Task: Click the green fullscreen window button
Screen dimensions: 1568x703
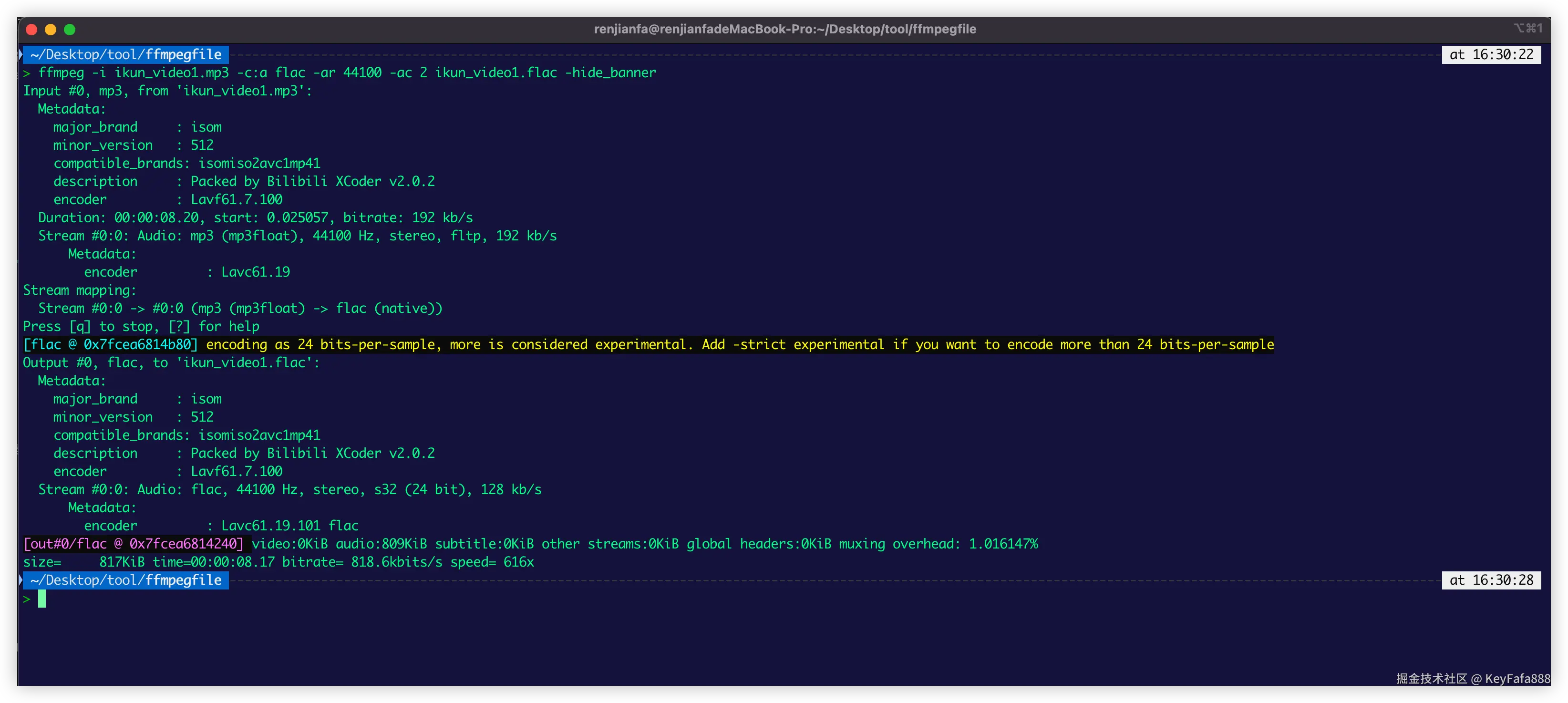Action: (70, 29)
